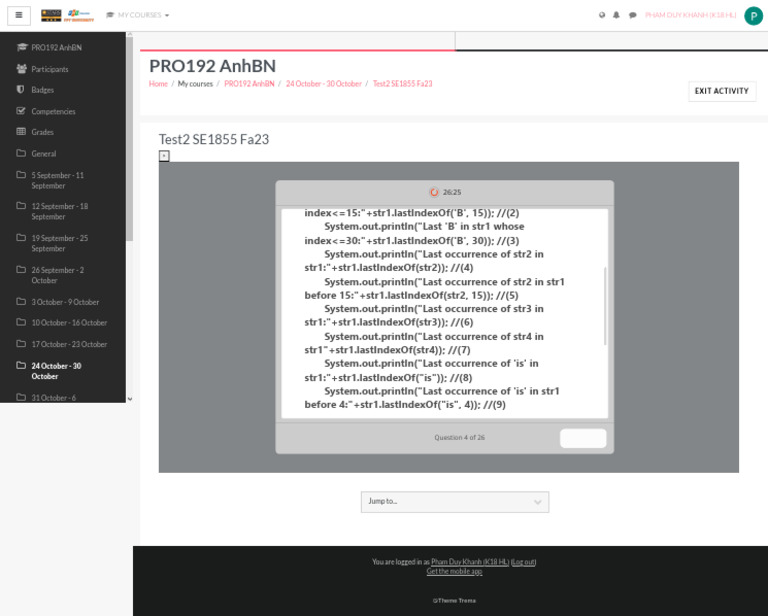Open the messages chat bubble icon
Screen dimensions: 768x616
632,15
